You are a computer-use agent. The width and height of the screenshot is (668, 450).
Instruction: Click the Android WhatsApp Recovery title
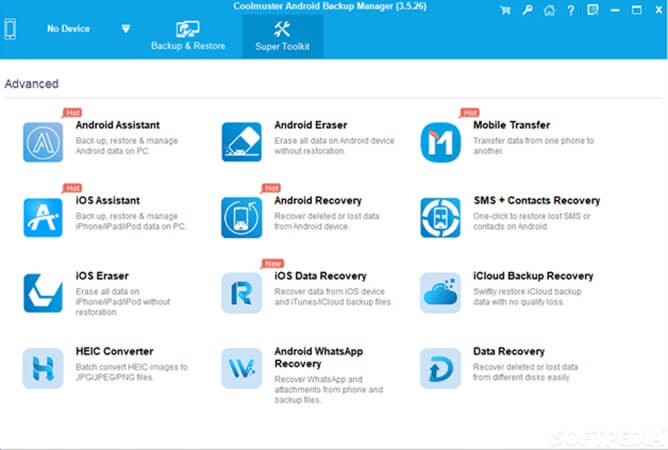click(x=319, y=358)
